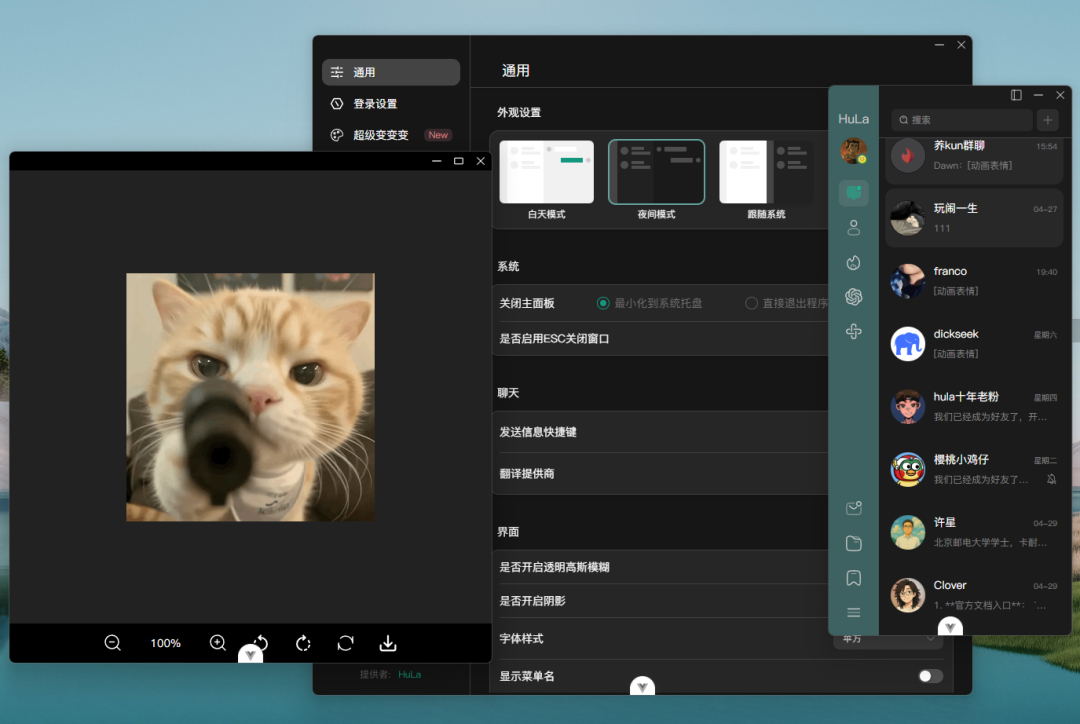Viewport: 1080px width, 724px height.
Task: Click the down arrow at settings panel bottom
Action: (641, 686)
